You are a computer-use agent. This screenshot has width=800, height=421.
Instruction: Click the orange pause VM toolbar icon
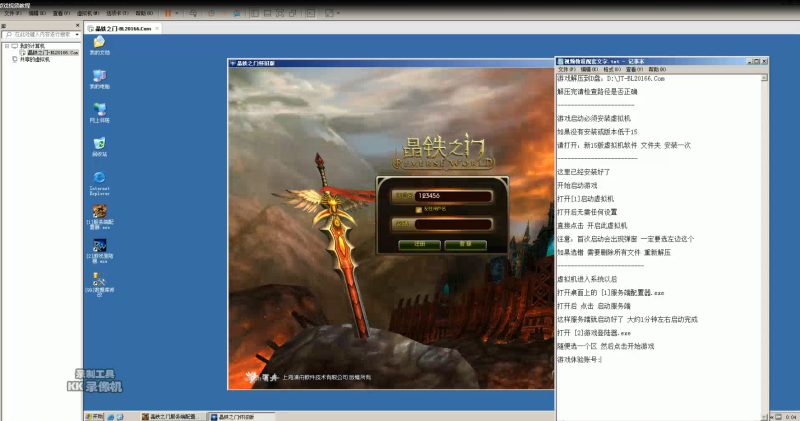pyautogui.click(x=168, y=13)
